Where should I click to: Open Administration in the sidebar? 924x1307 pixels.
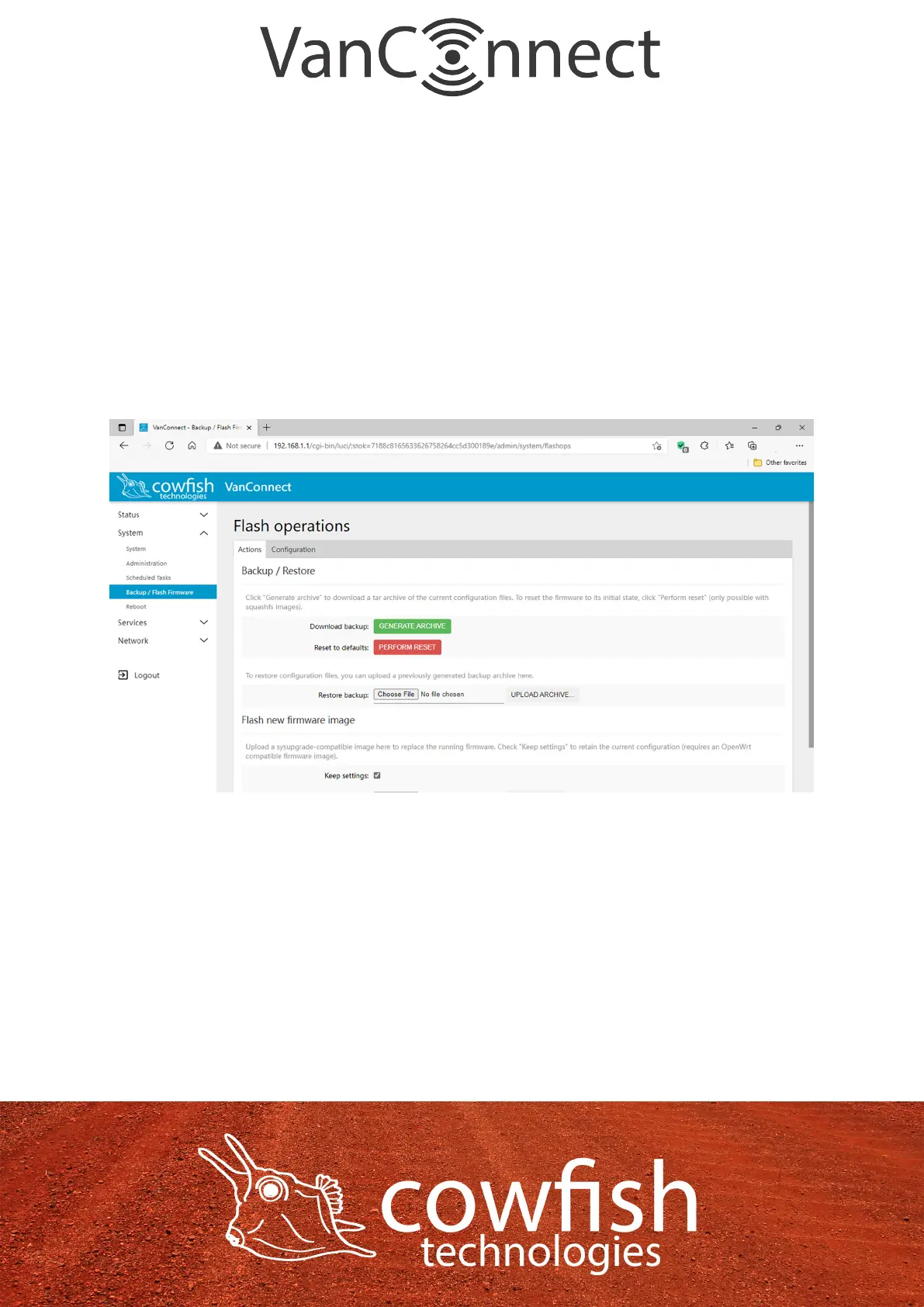point(147,563)
